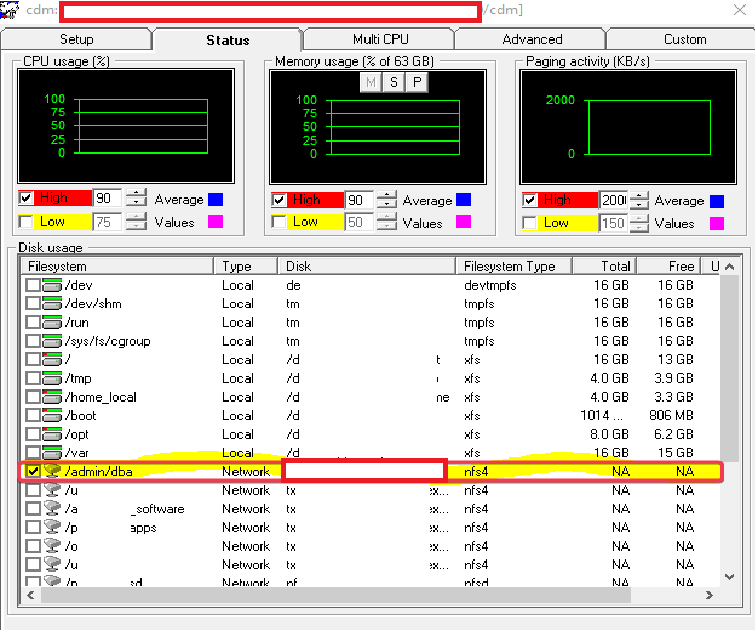Sort by the Filesystem Type column header
This screenshot has width=755, height=630.
[x=514, y=266]
